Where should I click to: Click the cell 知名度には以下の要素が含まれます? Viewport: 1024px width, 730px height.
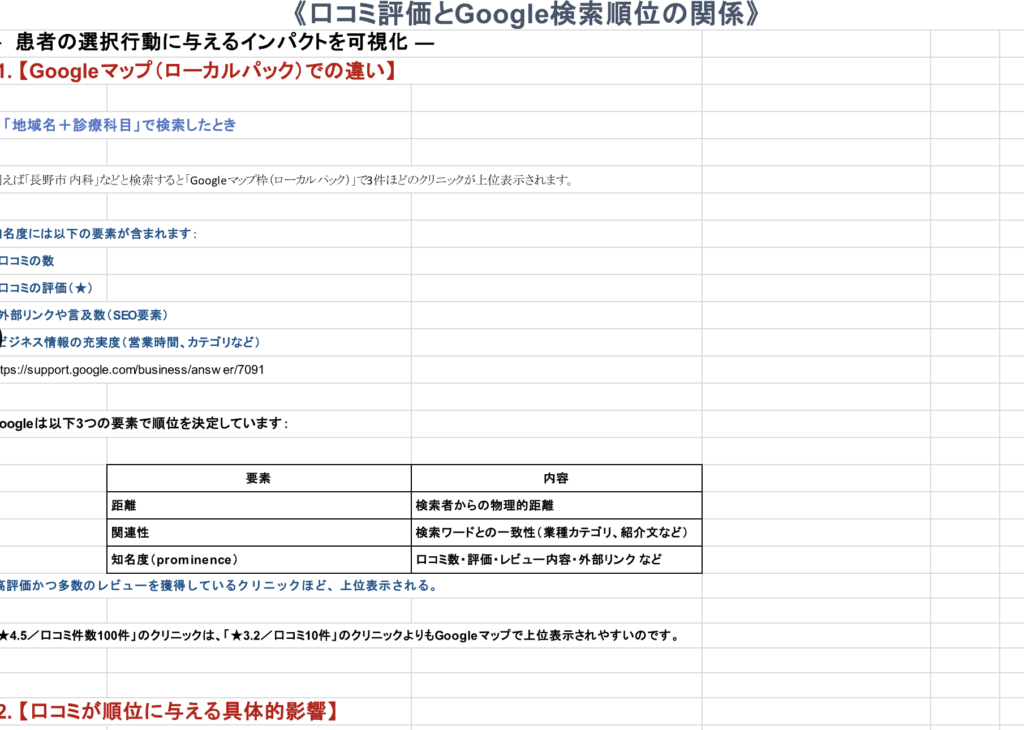point(98,234)
